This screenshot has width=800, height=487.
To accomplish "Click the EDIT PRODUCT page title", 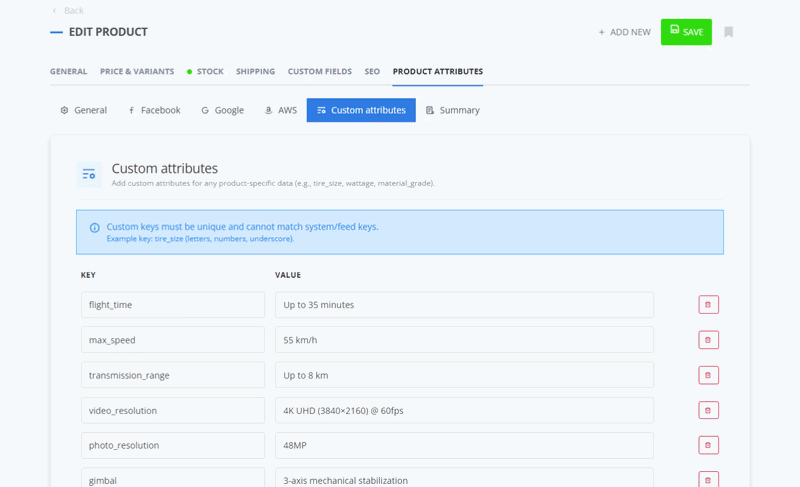I will [x=108, y=32].
